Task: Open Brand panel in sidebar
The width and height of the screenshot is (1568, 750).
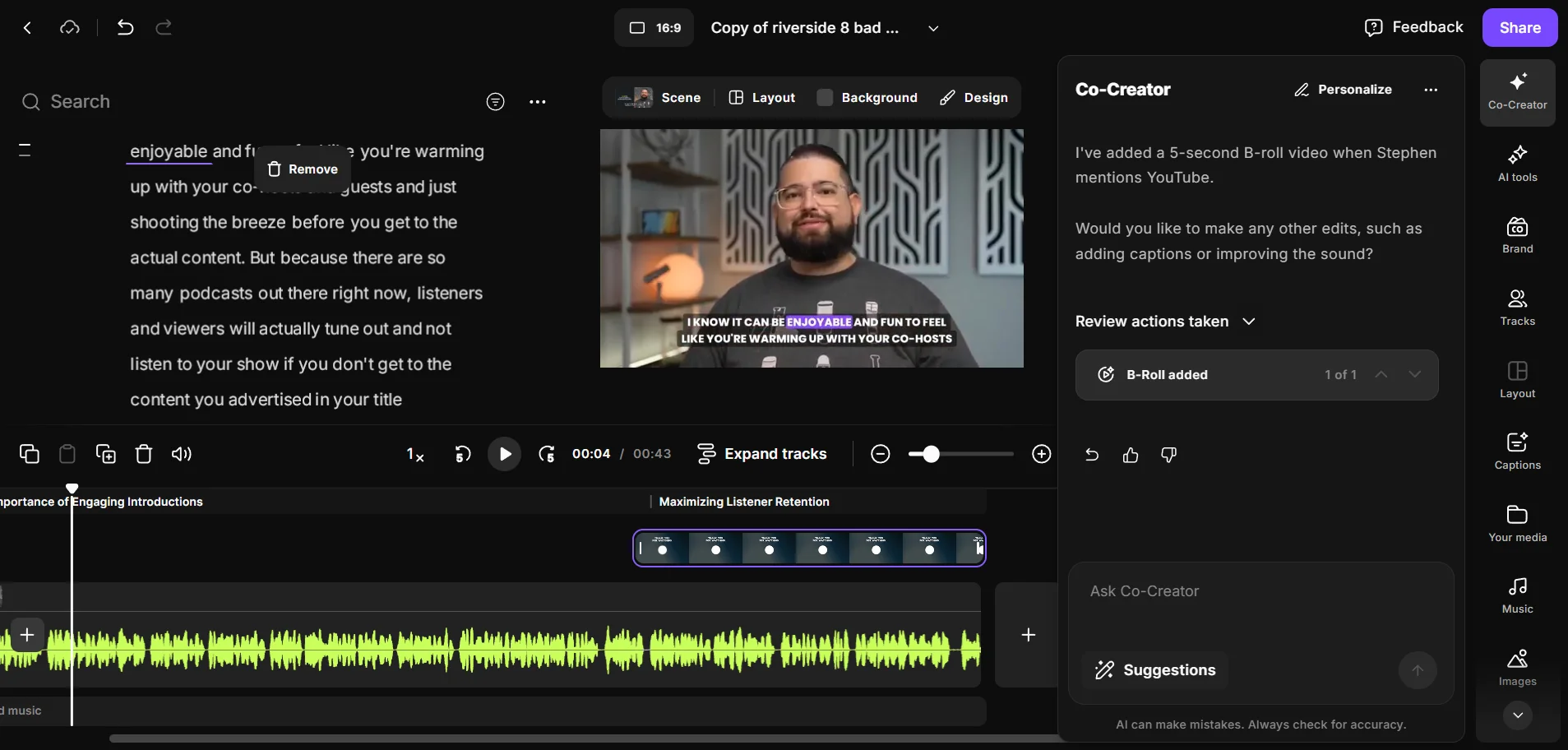Action: (x=1517, y=235)
